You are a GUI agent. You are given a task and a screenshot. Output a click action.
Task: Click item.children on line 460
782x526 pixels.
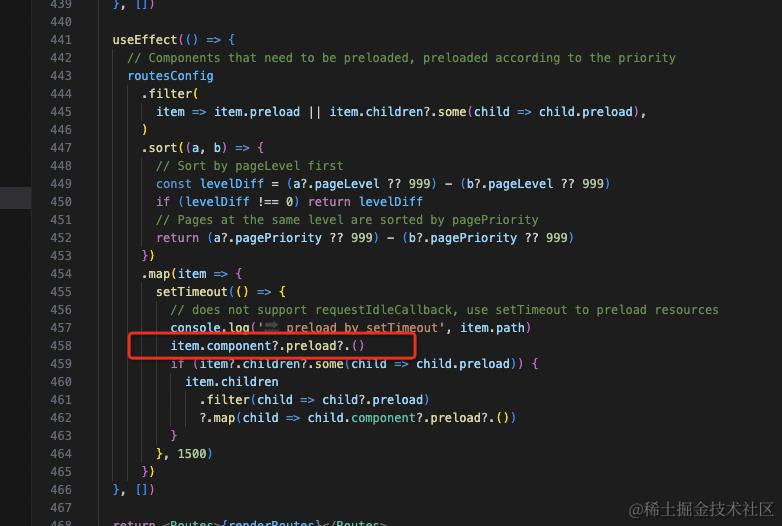tap(231, 381)
